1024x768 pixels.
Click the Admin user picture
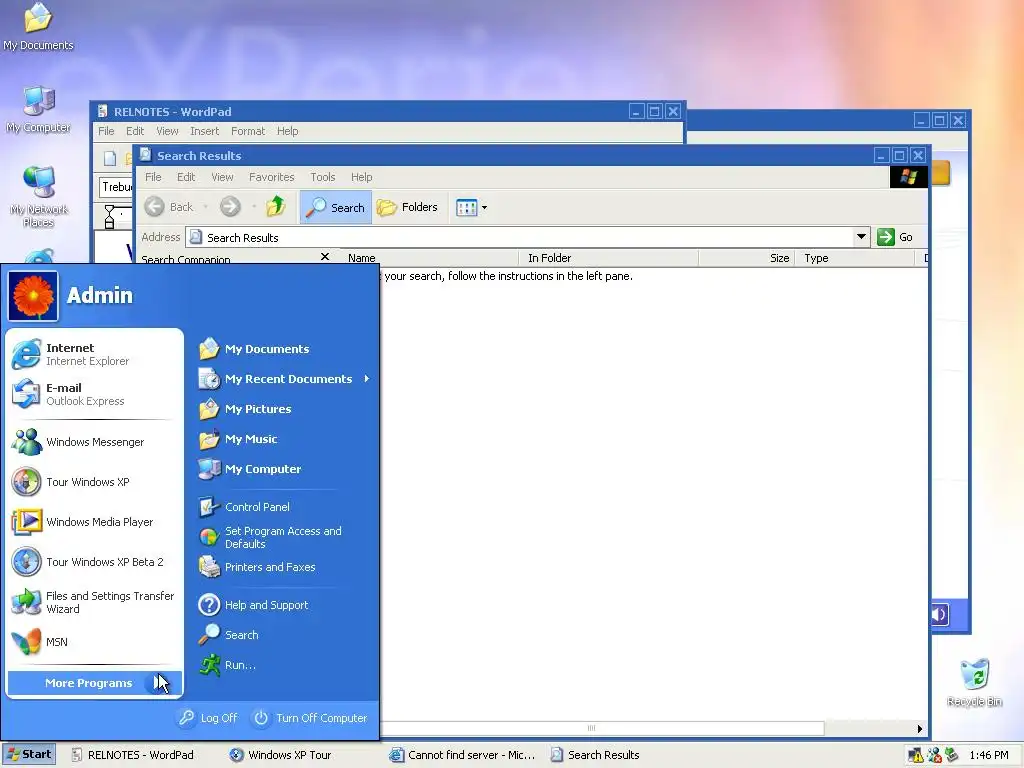[x=33, y=296]
